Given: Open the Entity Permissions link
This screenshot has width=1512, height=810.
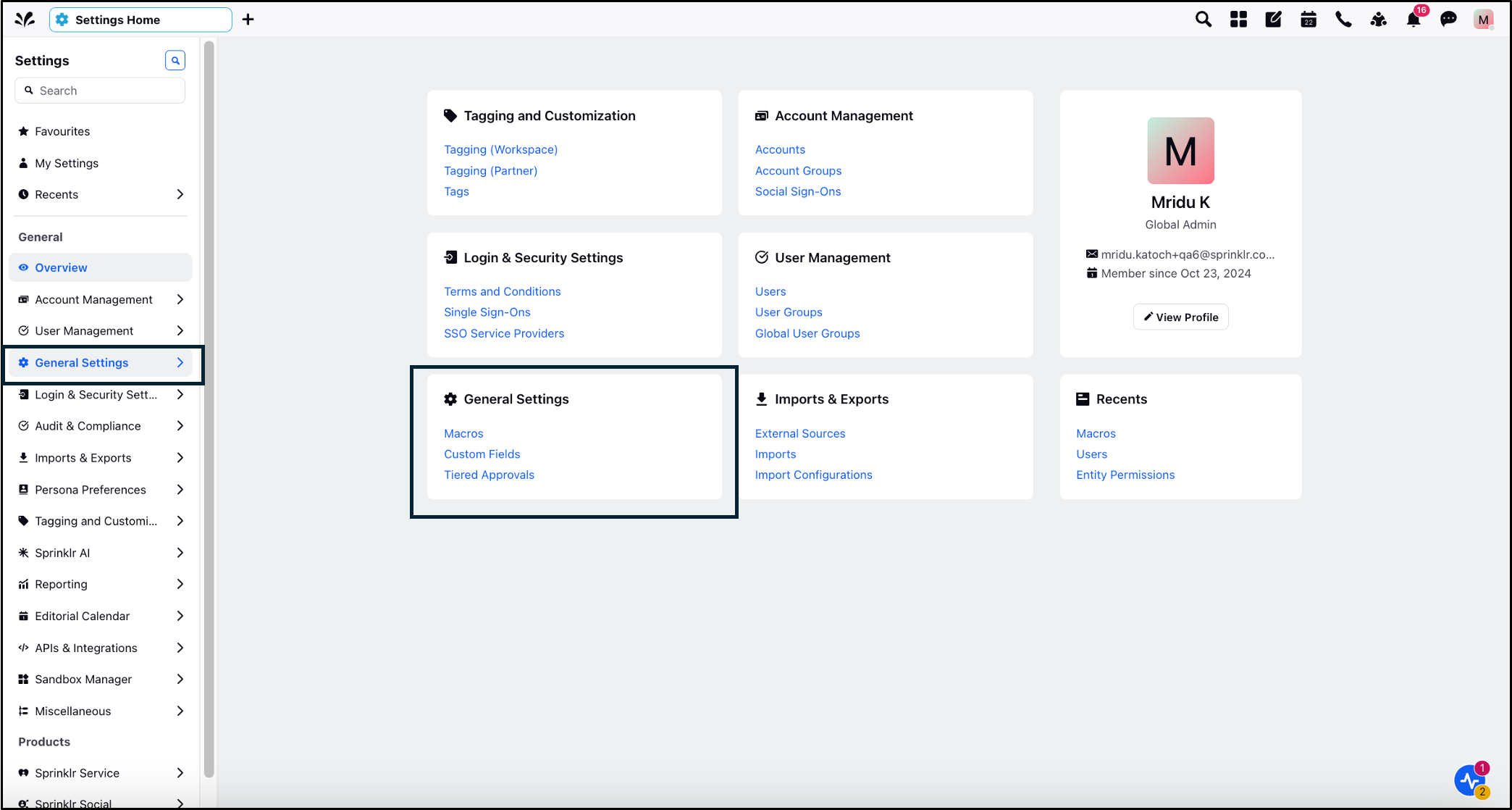Looking at the screenshot, I should [1125, 475].
